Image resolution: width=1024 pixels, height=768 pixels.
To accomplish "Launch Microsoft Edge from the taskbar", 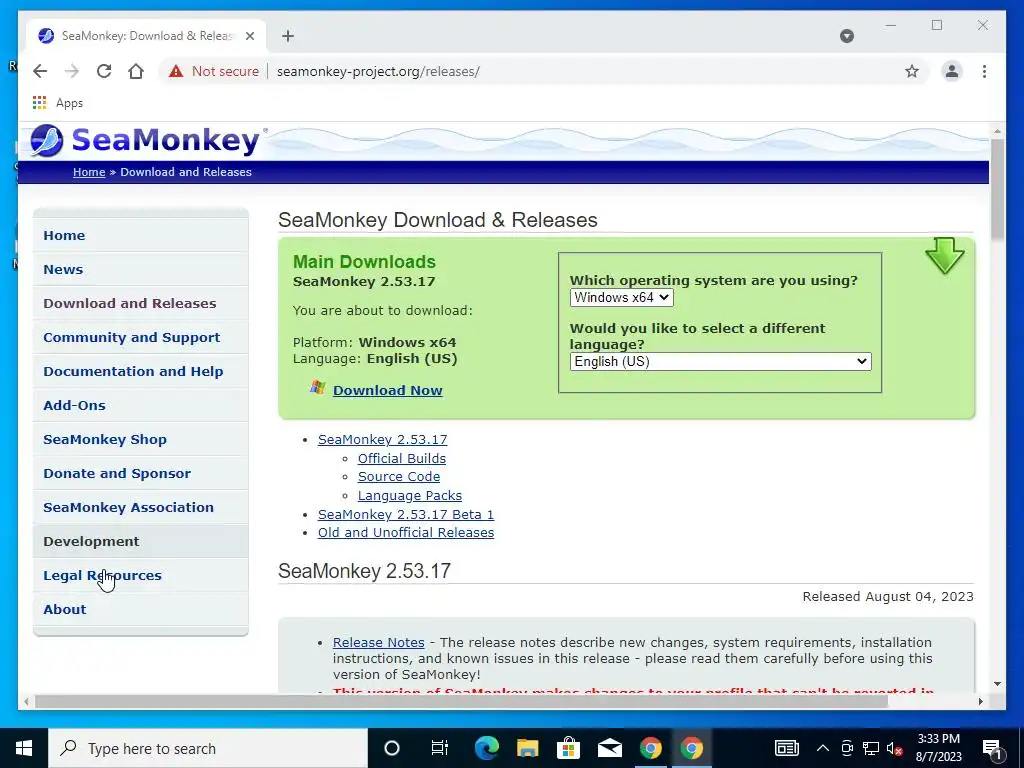I will pos(487,748).
